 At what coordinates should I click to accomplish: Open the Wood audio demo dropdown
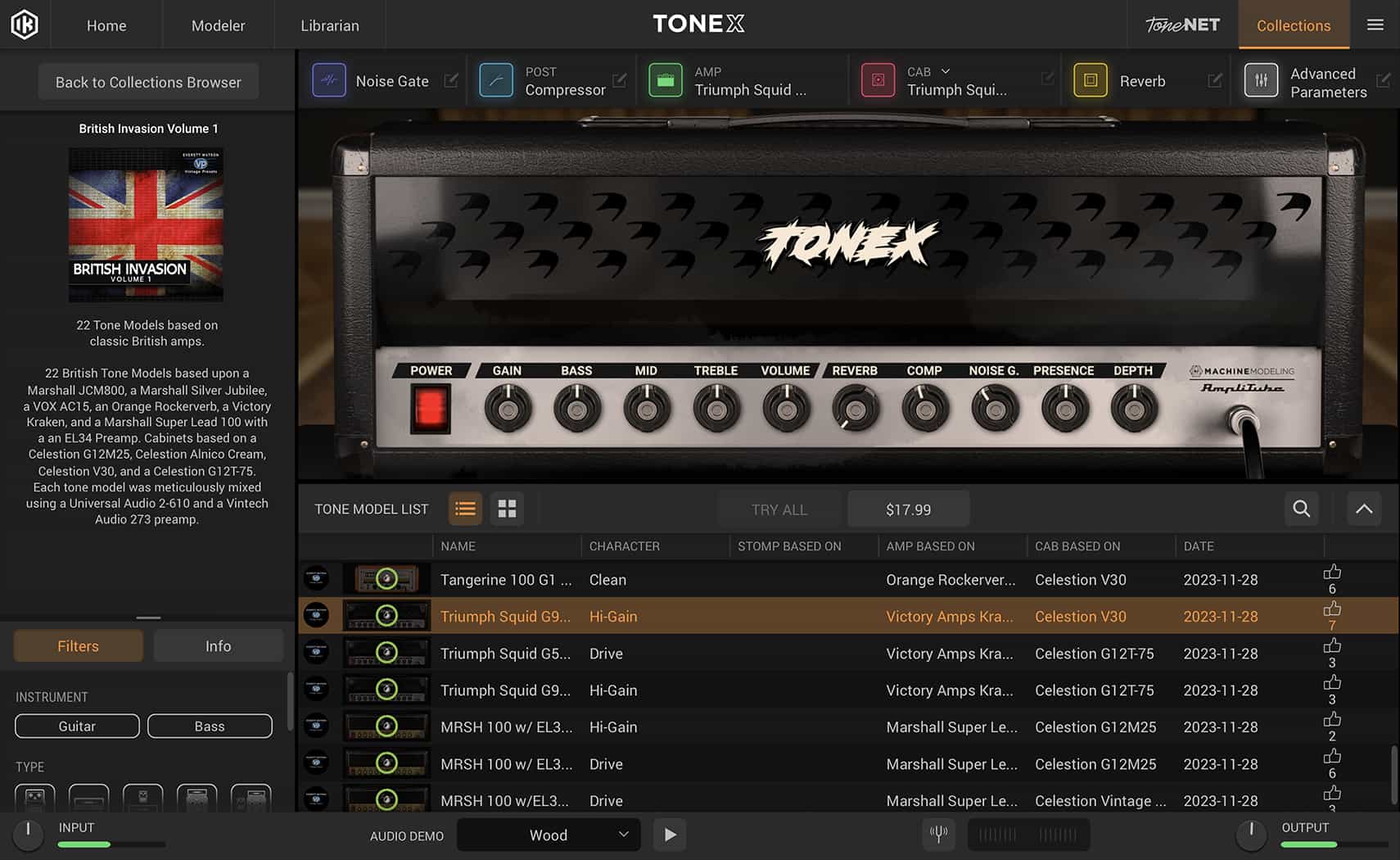pos(548,835)
